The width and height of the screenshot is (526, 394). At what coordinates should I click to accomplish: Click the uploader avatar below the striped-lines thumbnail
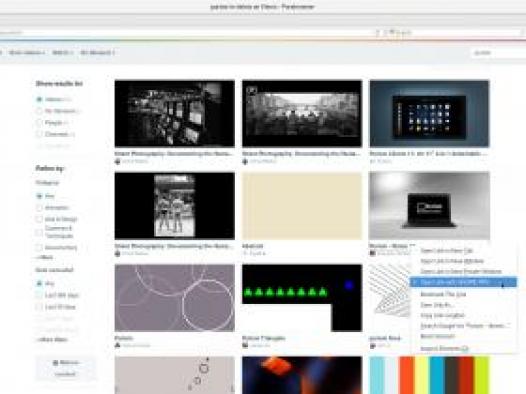coord(373,345)
